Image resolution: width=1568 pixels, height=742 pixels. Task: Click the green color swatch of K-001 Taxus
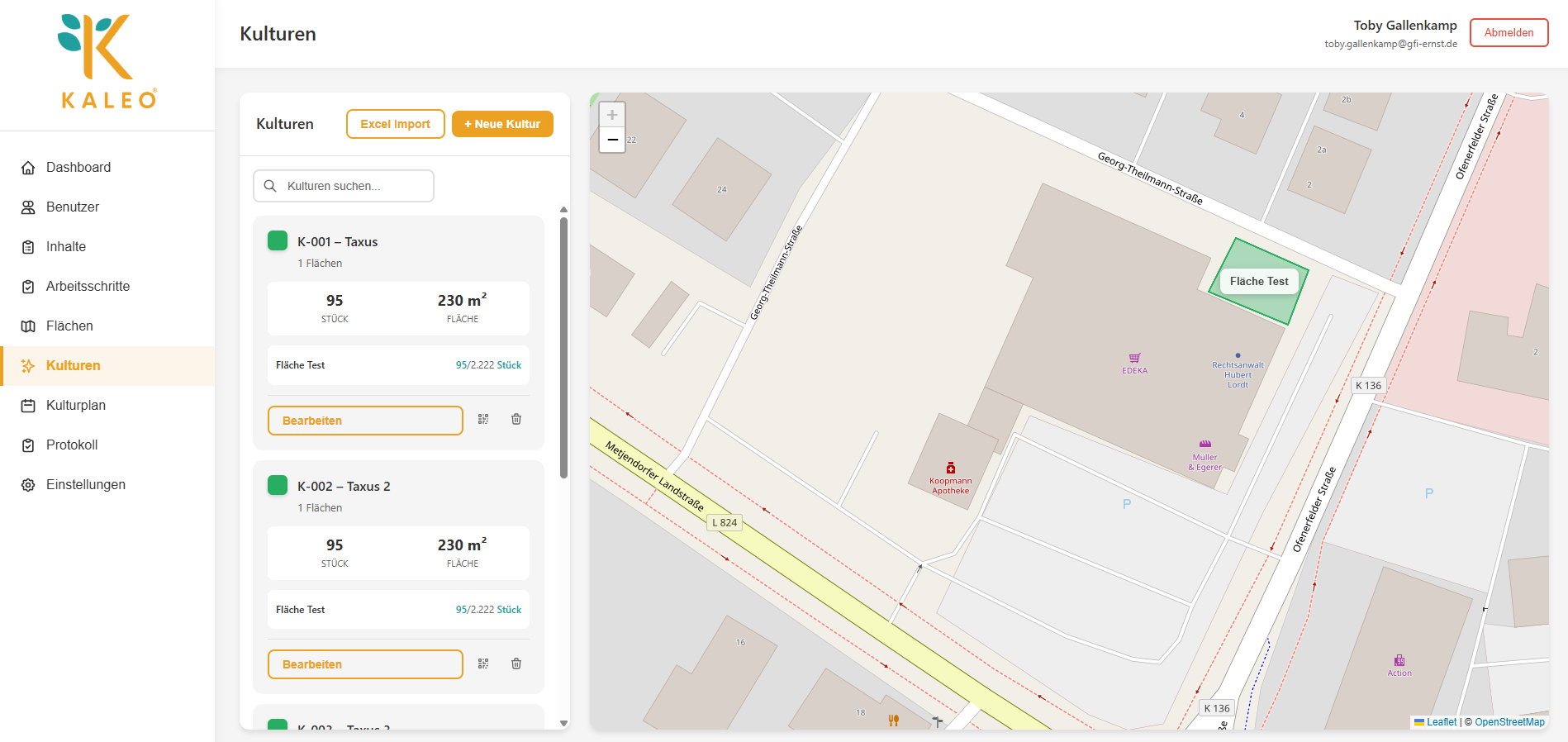(278, 240)
